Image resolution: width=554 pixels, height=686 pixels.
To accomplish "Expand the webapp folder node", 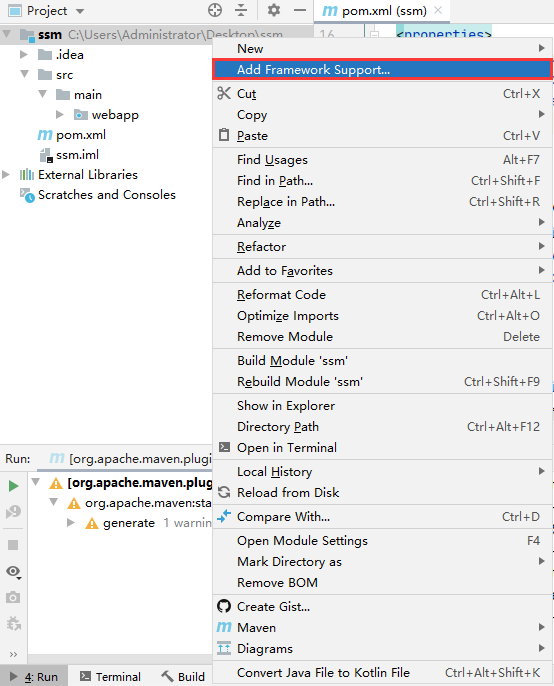I will click(60, 115).
